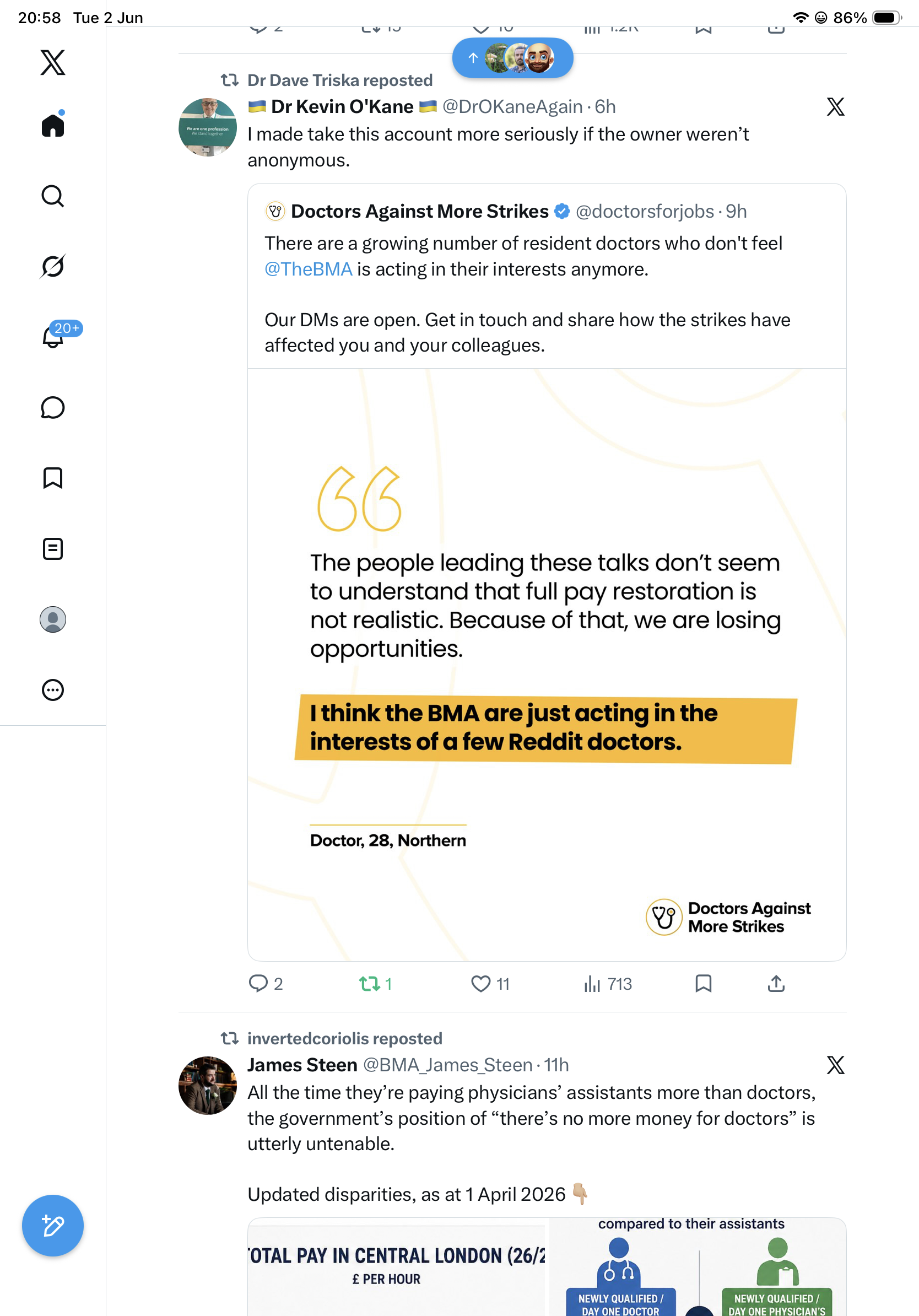The image size is (919, 1316).
Task: Open the Search magnifier in the sidebar
Action: (53, 196)
